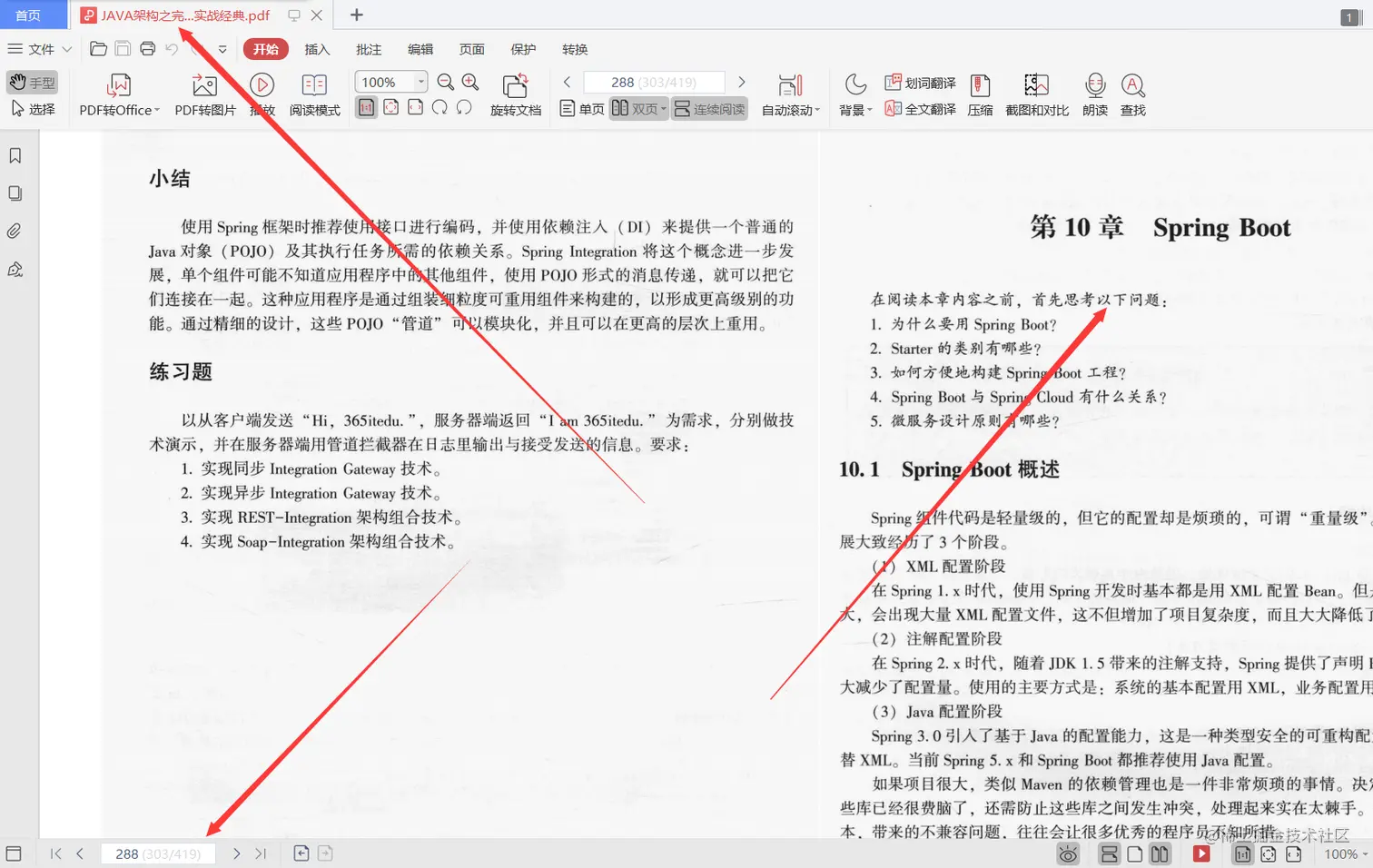
Task: Open the PDF转图片 conversion tool
Action: 203,94
